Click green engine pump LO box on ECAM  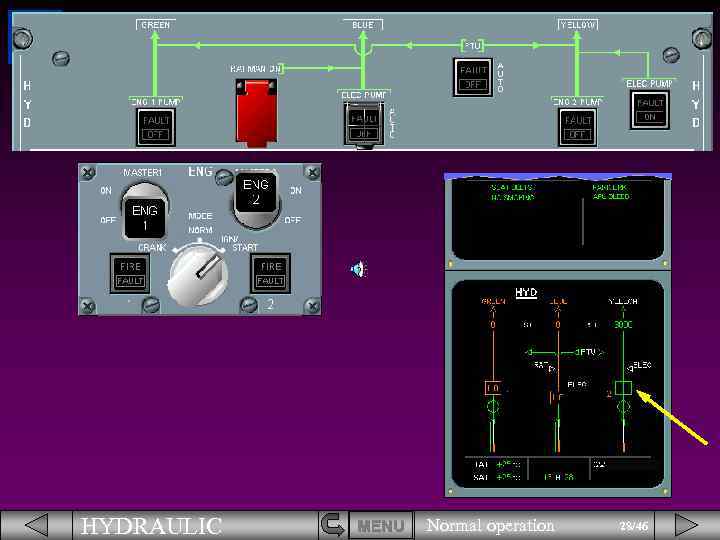click(x=493, y=388)
